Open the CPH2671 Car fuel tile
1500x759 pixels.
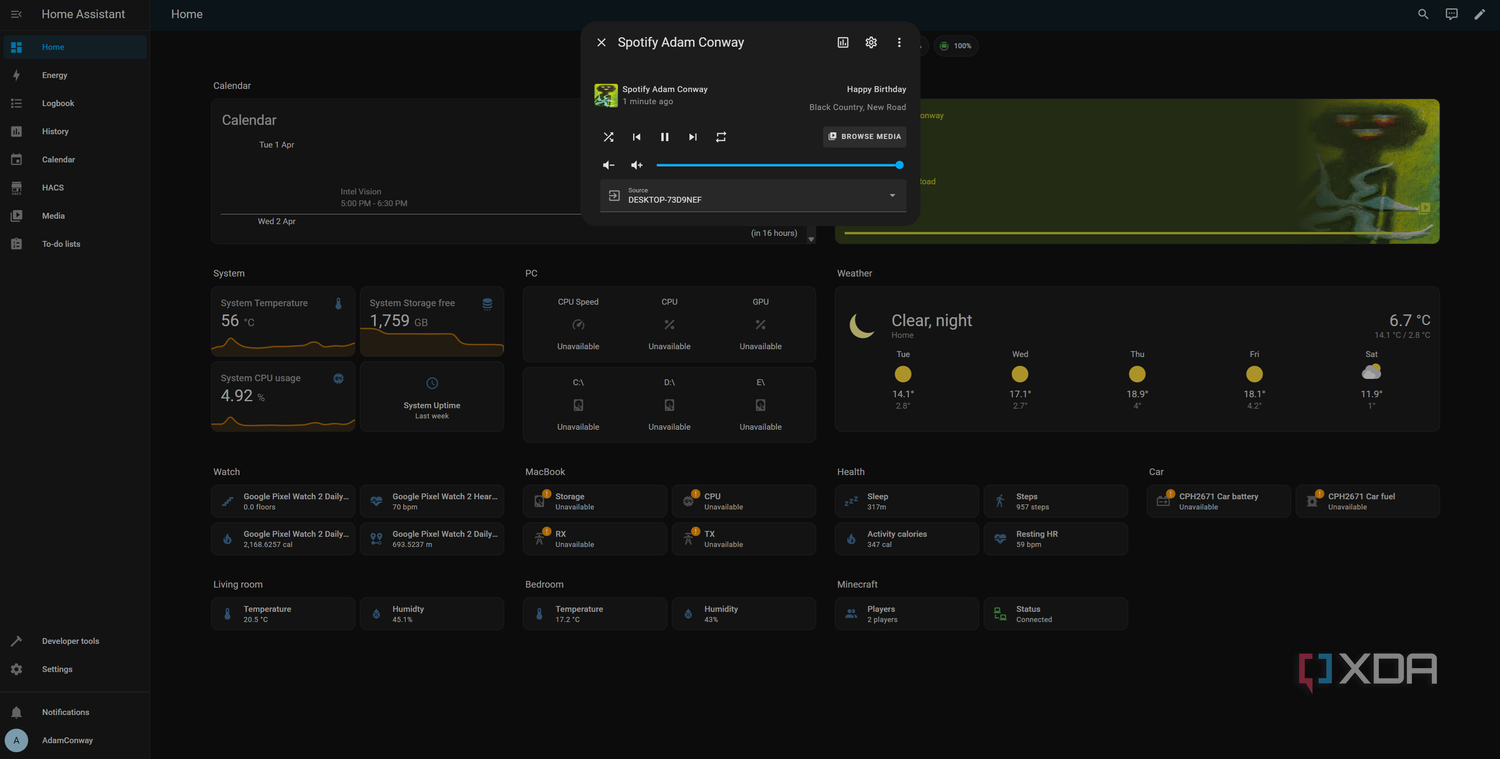pyautogui.click(x=1368, y=501)
